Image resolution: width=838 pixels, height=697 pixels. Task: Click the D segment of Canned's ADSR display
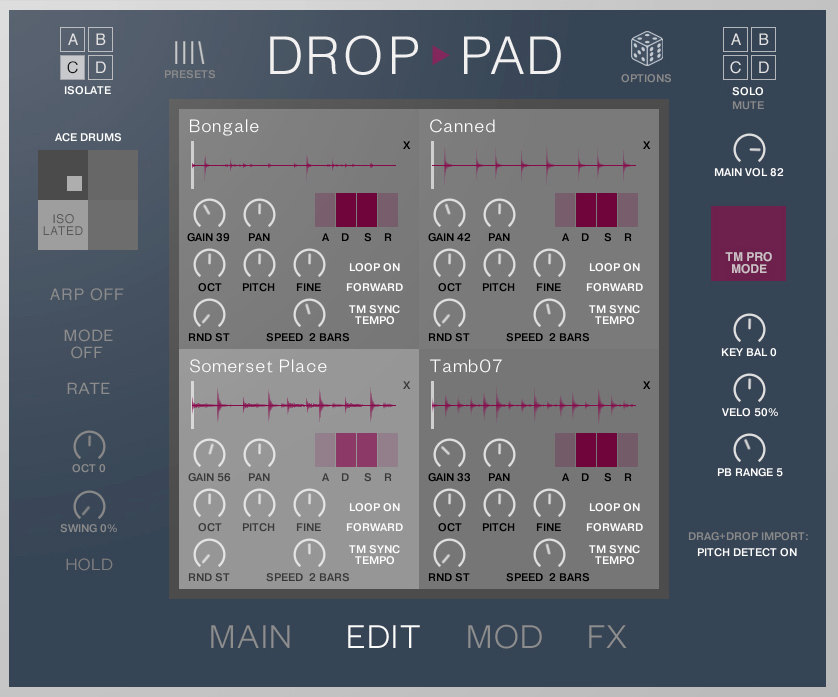tap(585, 211)
